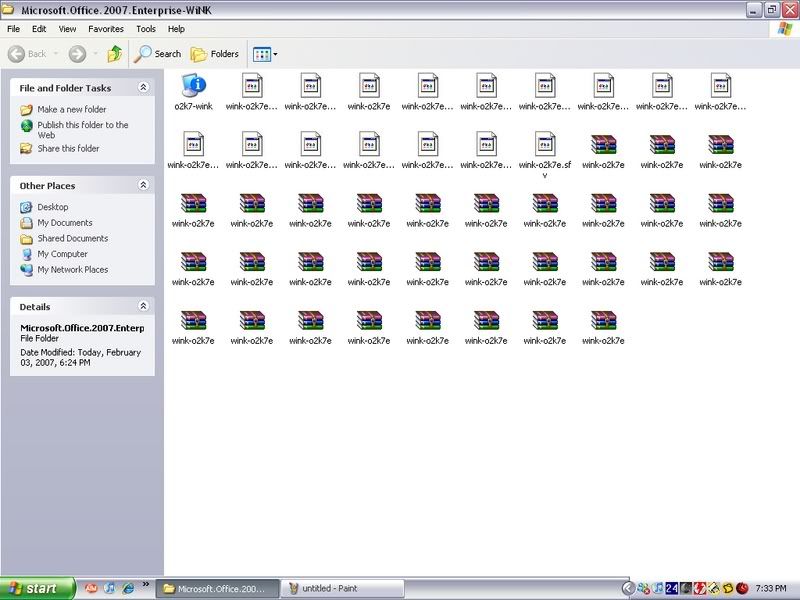Click the blue 24 system tray icon
Screen dimensions: 800x600
[x=671, y=589]
